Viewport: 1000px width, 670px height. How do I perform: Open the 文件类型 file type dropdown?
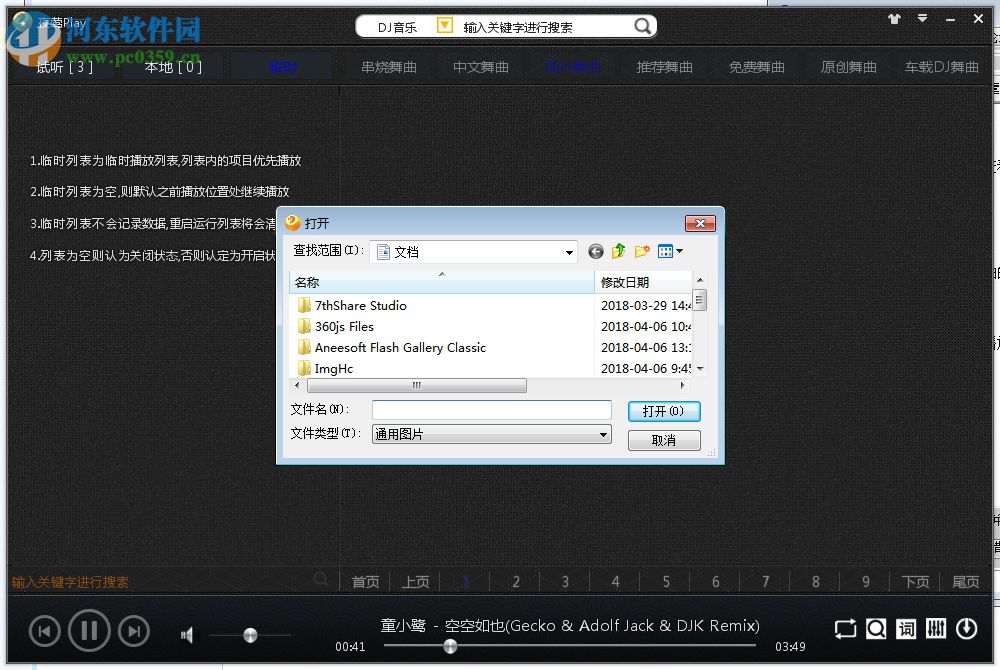click(x=602, y=434)
